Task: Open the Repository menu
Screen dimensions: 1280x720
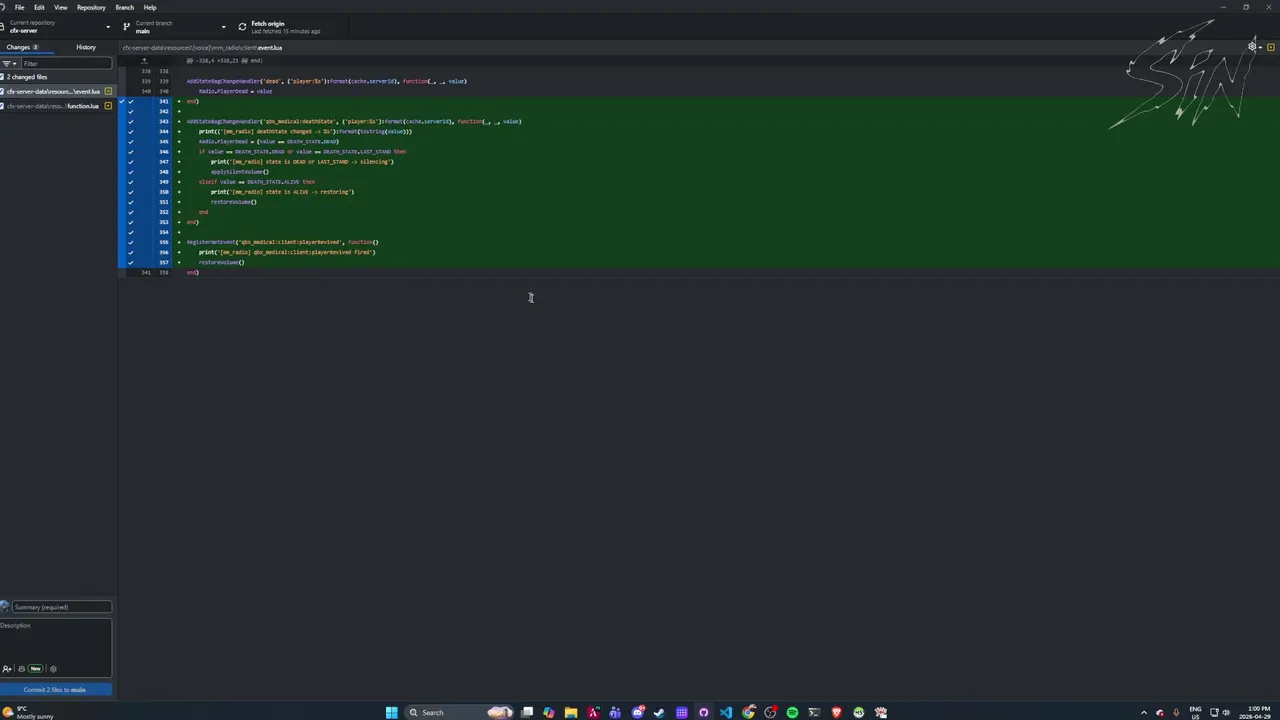Action: [x=91, y=7]
